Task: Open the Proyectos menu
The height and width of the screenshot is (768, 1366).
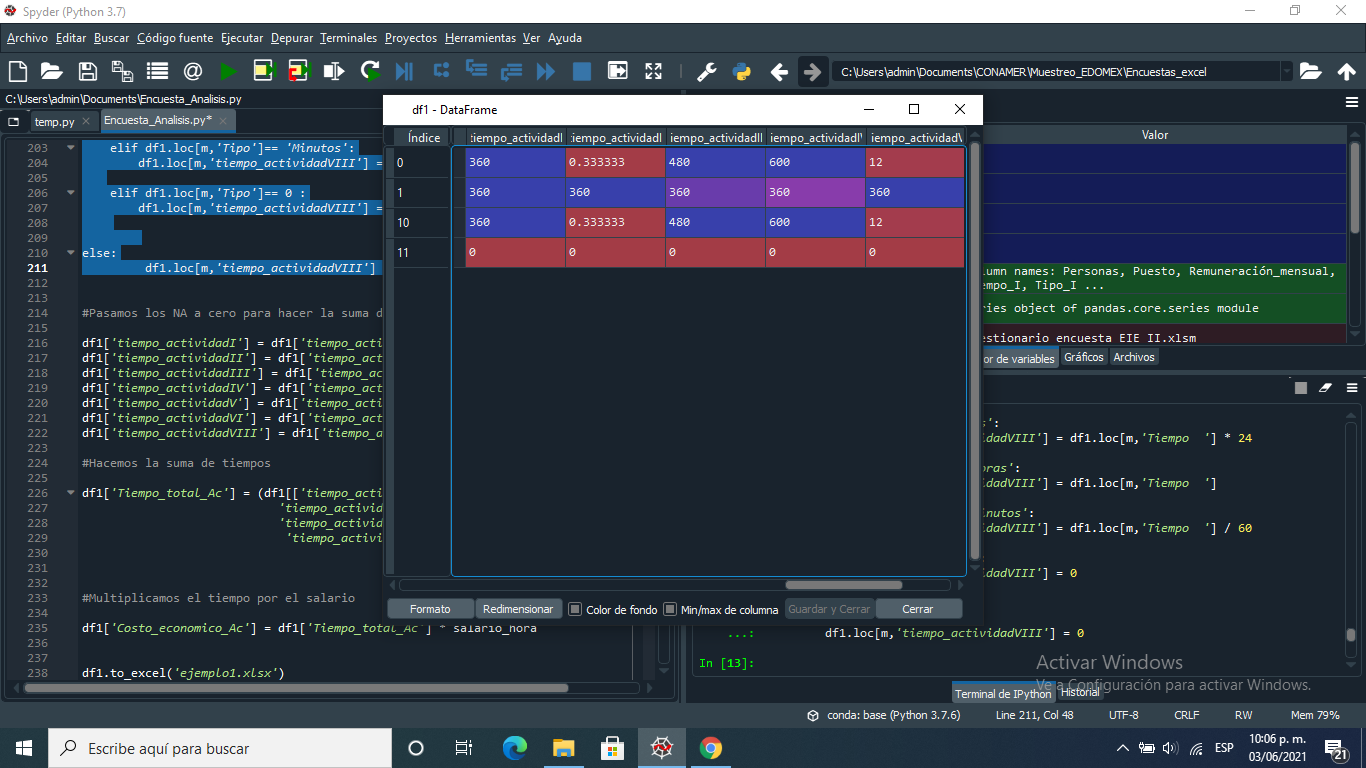Action: [411, 38]
